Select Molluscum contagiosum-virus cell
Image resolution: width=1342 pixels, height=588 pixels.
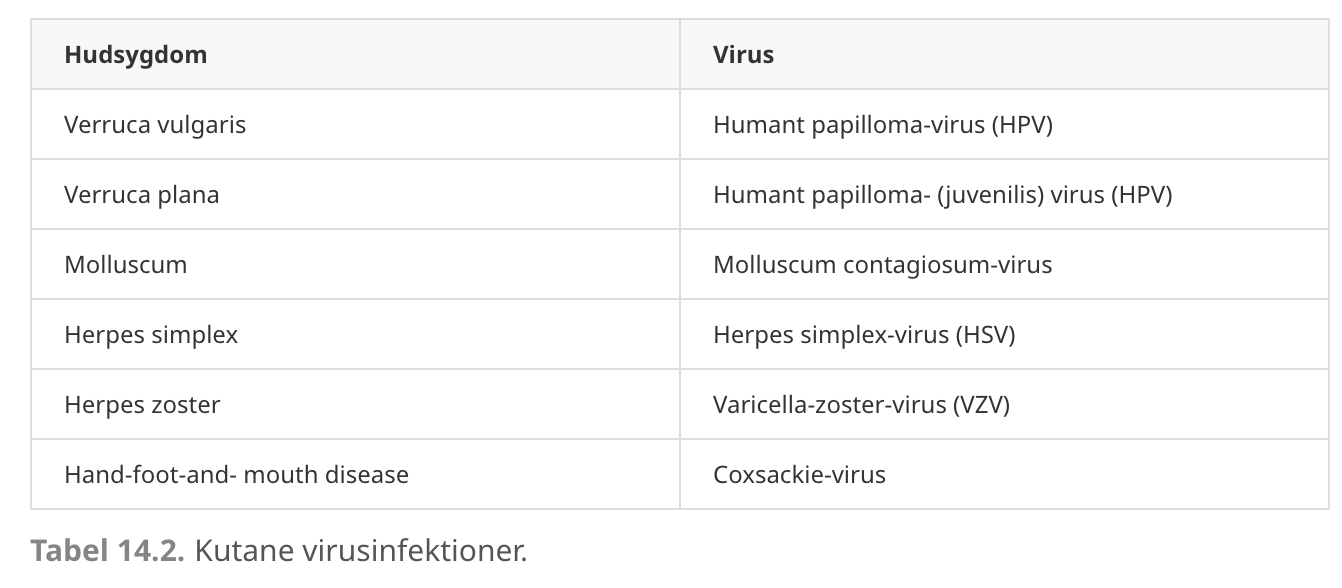point(1005,264)
